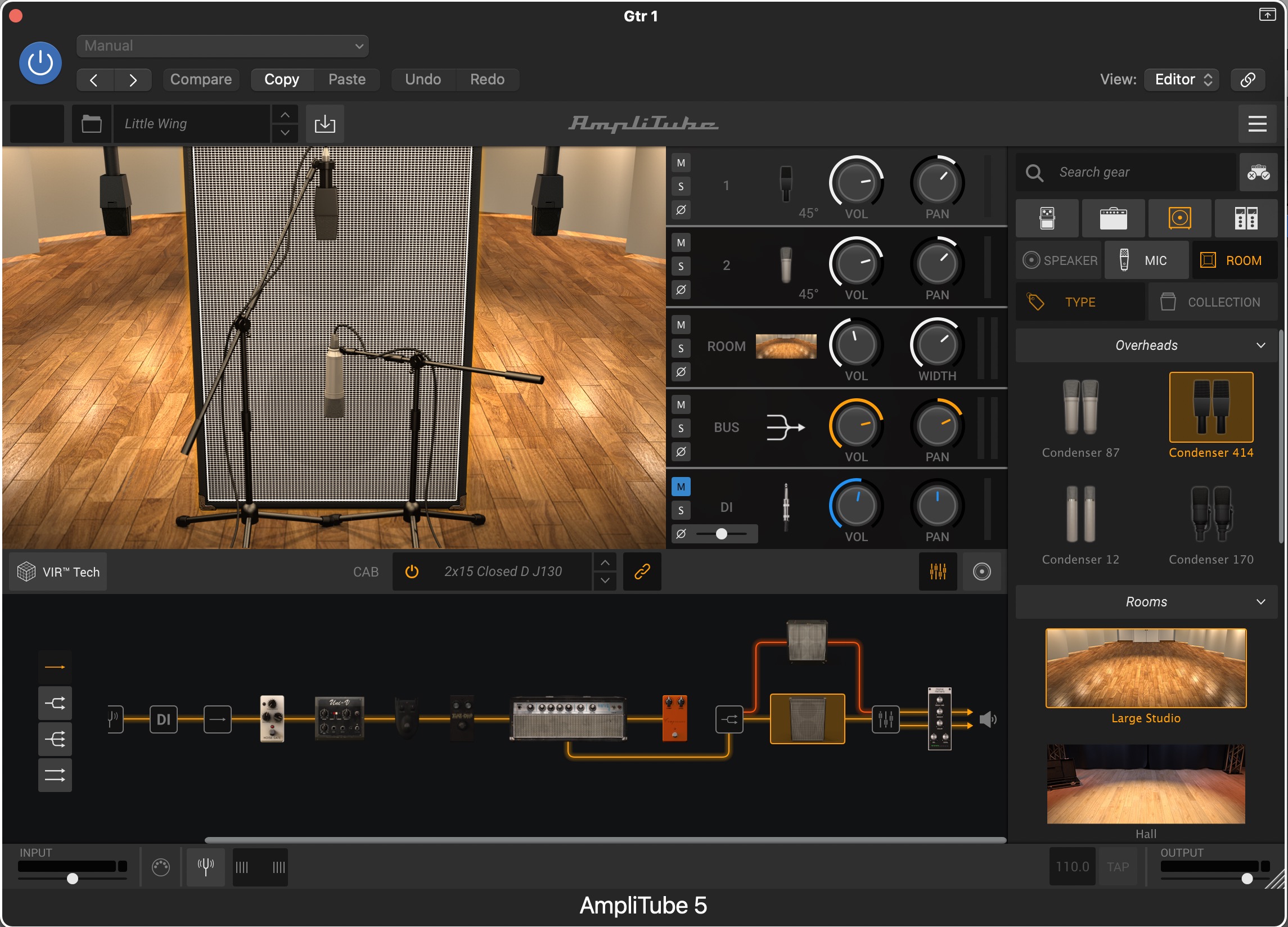Switch to the ROOM tab
The height and width of the screenshot is (927, 1288).
point(1235,260)
